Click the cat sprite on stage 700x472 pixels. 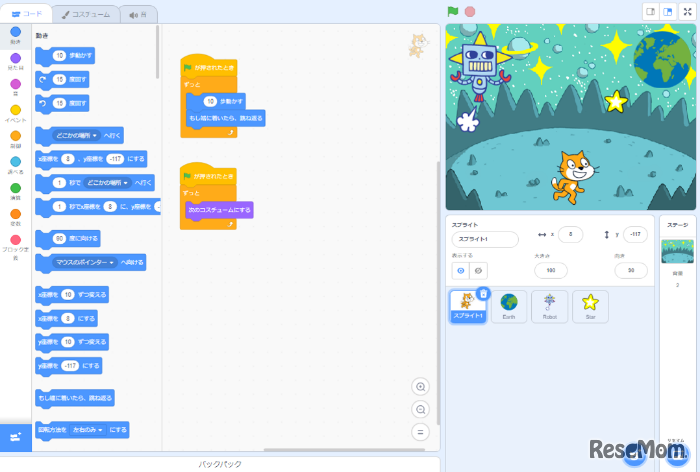574,177
